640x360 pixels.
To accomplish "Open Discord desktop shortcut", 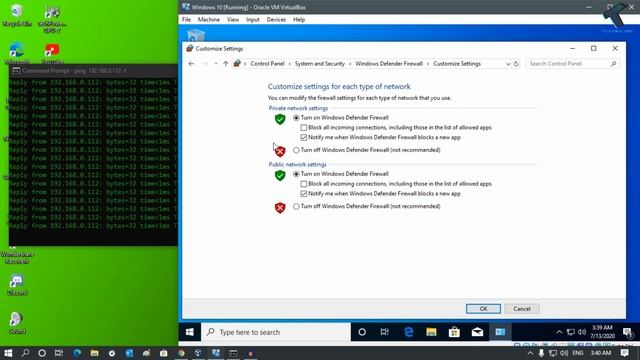I will [x=17, y=284].
